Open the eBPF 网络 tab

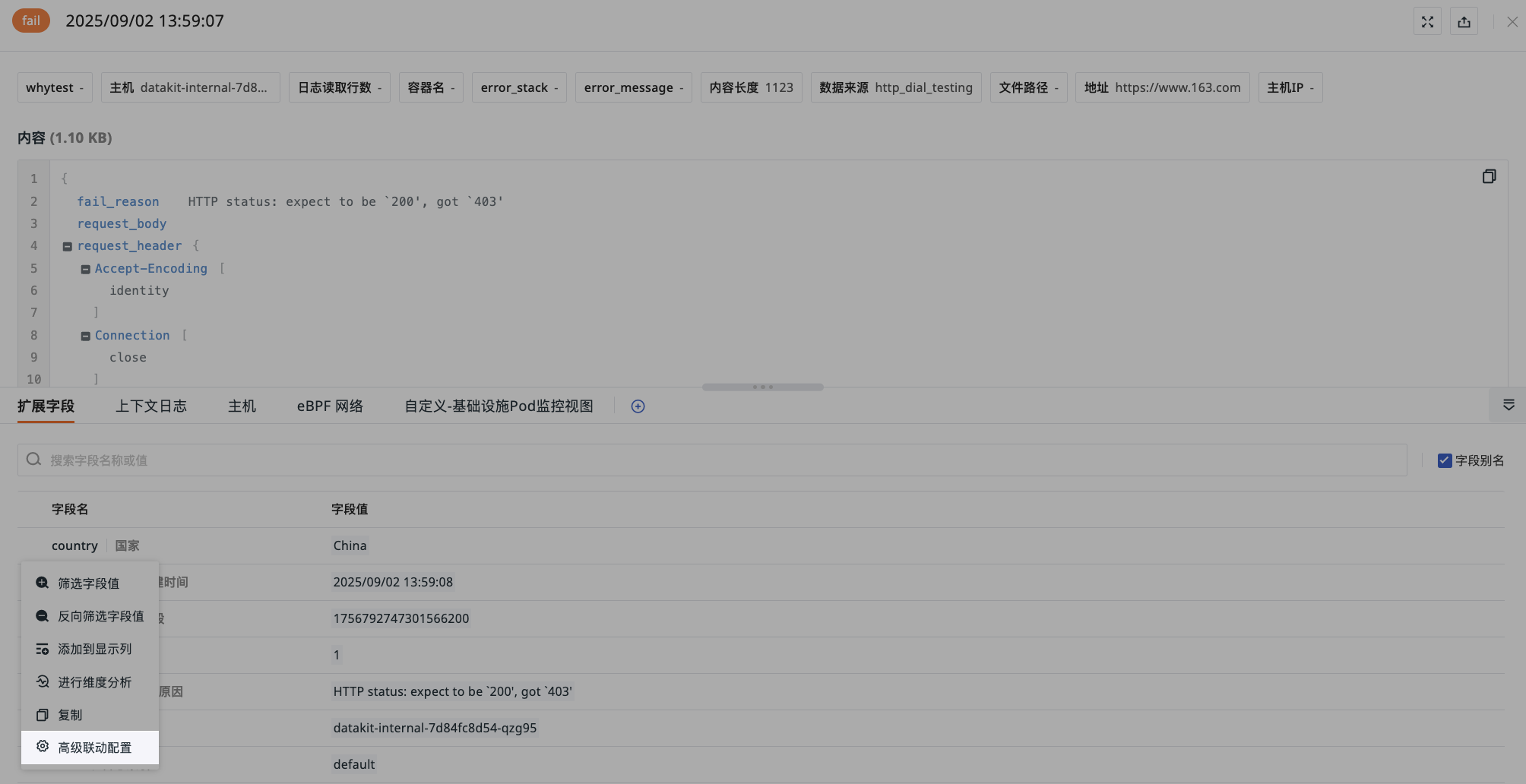coord(330,406)
